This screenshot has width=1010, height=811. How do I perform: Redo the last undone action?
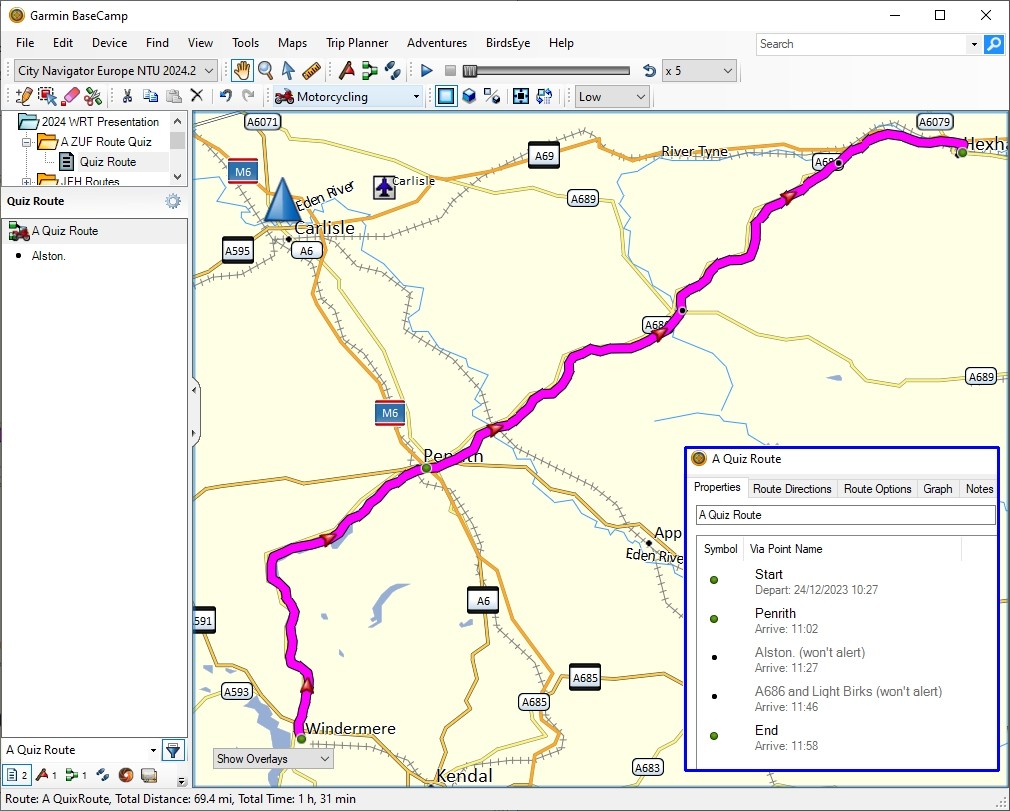(x=248, y=96)
